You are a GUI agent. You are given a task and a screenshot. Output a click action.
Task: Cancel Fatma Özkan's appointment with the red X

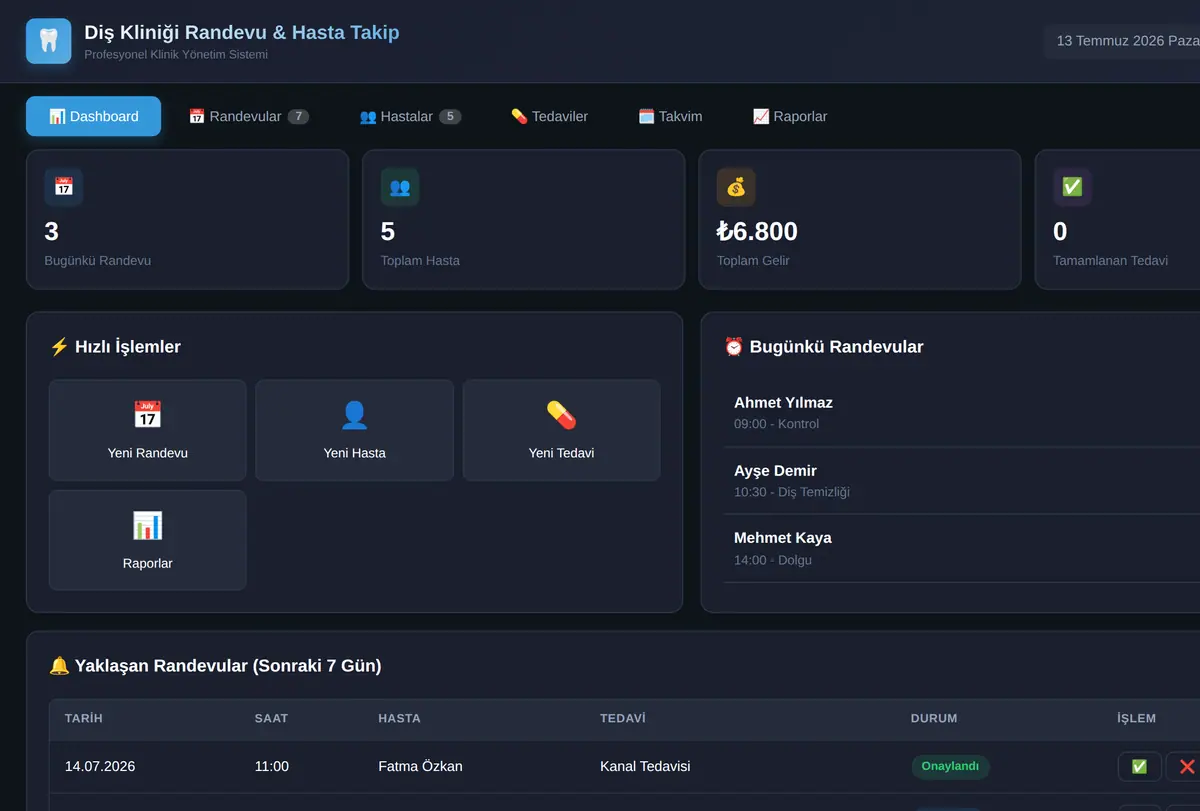(1186, 766)
